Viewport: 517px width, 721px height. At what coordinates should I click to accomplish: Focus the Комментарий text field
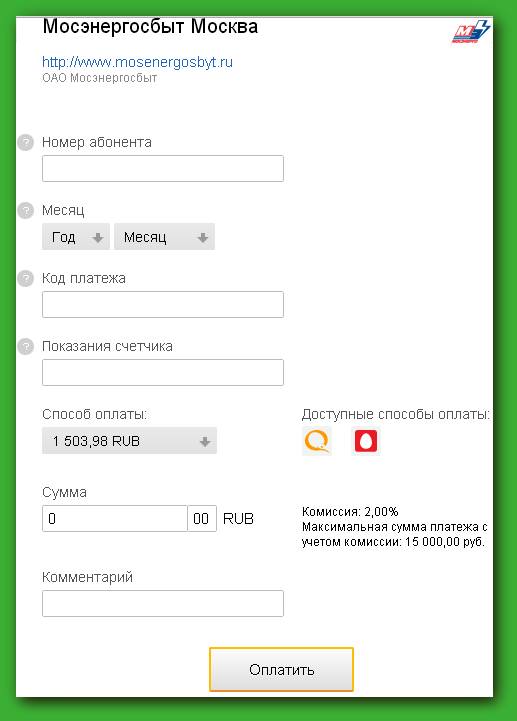[163, 603]
